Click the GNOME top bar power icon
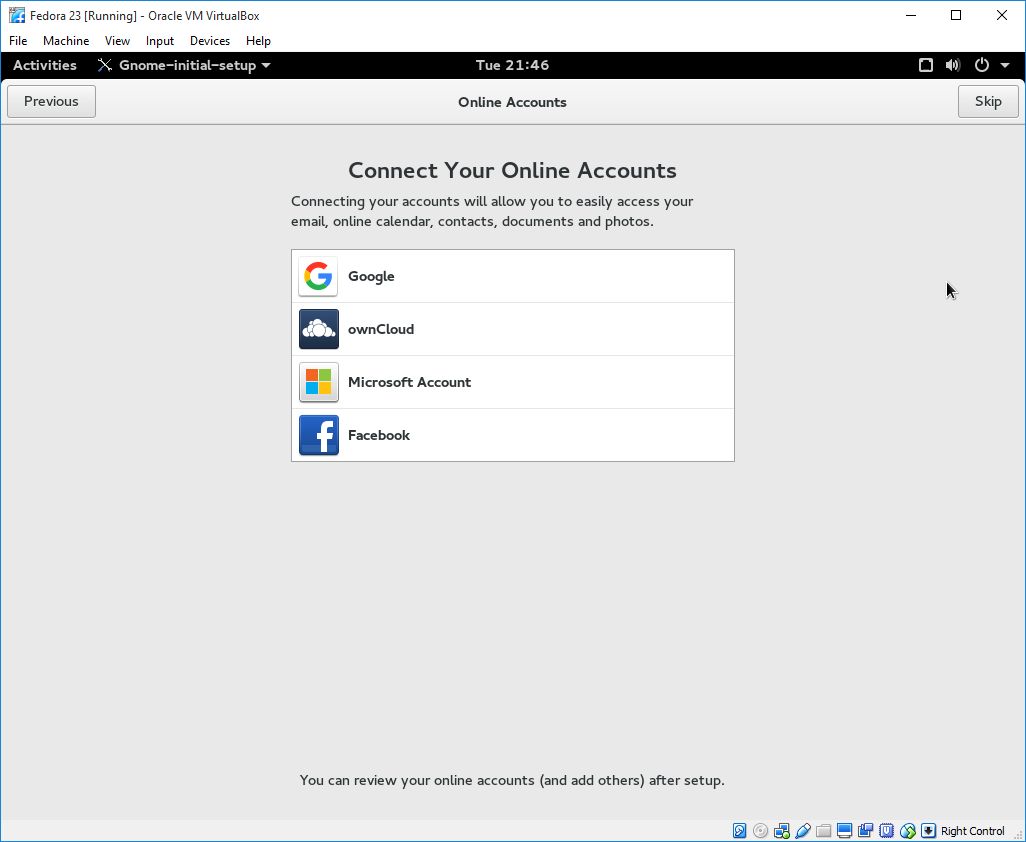The width and height of the screenshot is (1026, 842). point(982,65)
